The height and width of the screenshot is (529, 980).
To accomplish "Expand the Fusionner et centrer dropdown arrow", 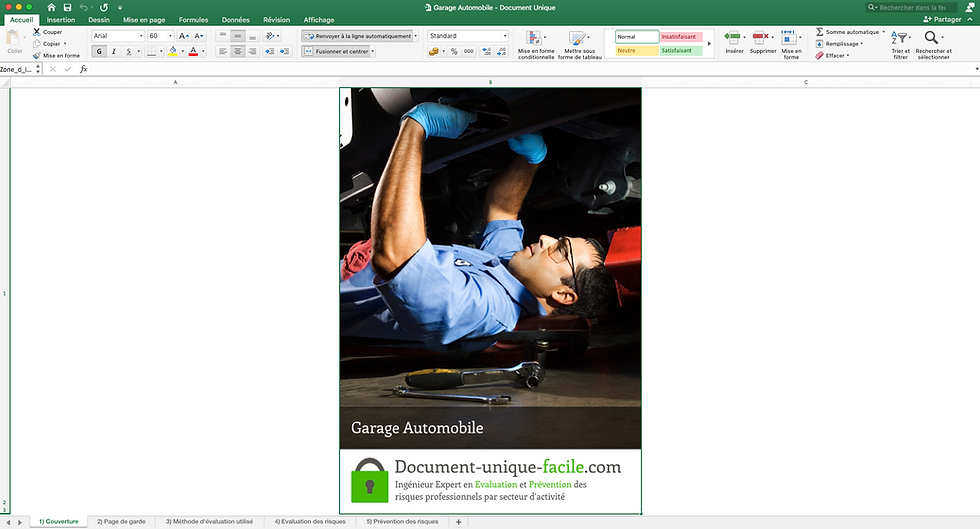I will click(372, 51).
